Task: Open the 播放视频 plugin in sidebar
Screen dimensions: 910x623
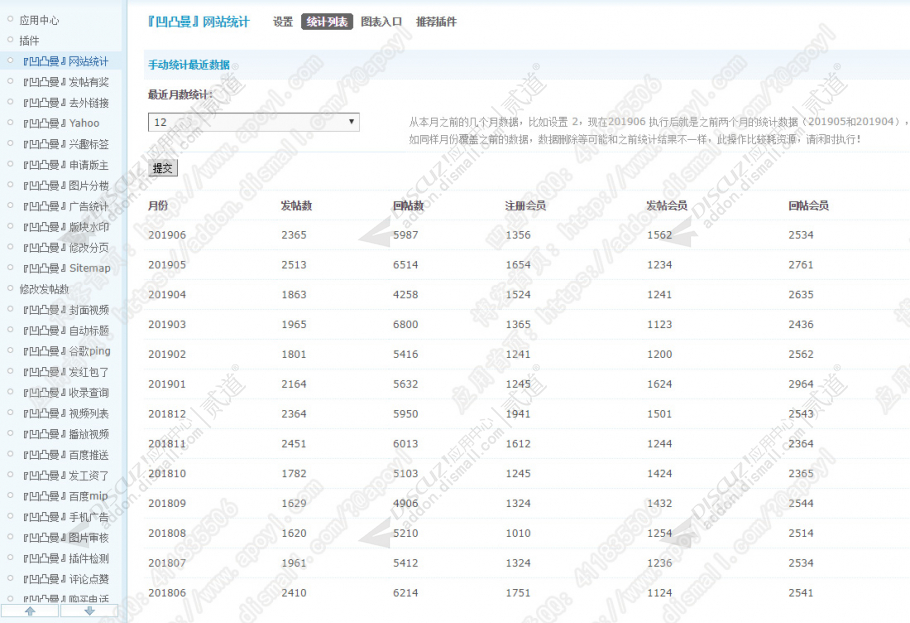Action: point(66,434)
